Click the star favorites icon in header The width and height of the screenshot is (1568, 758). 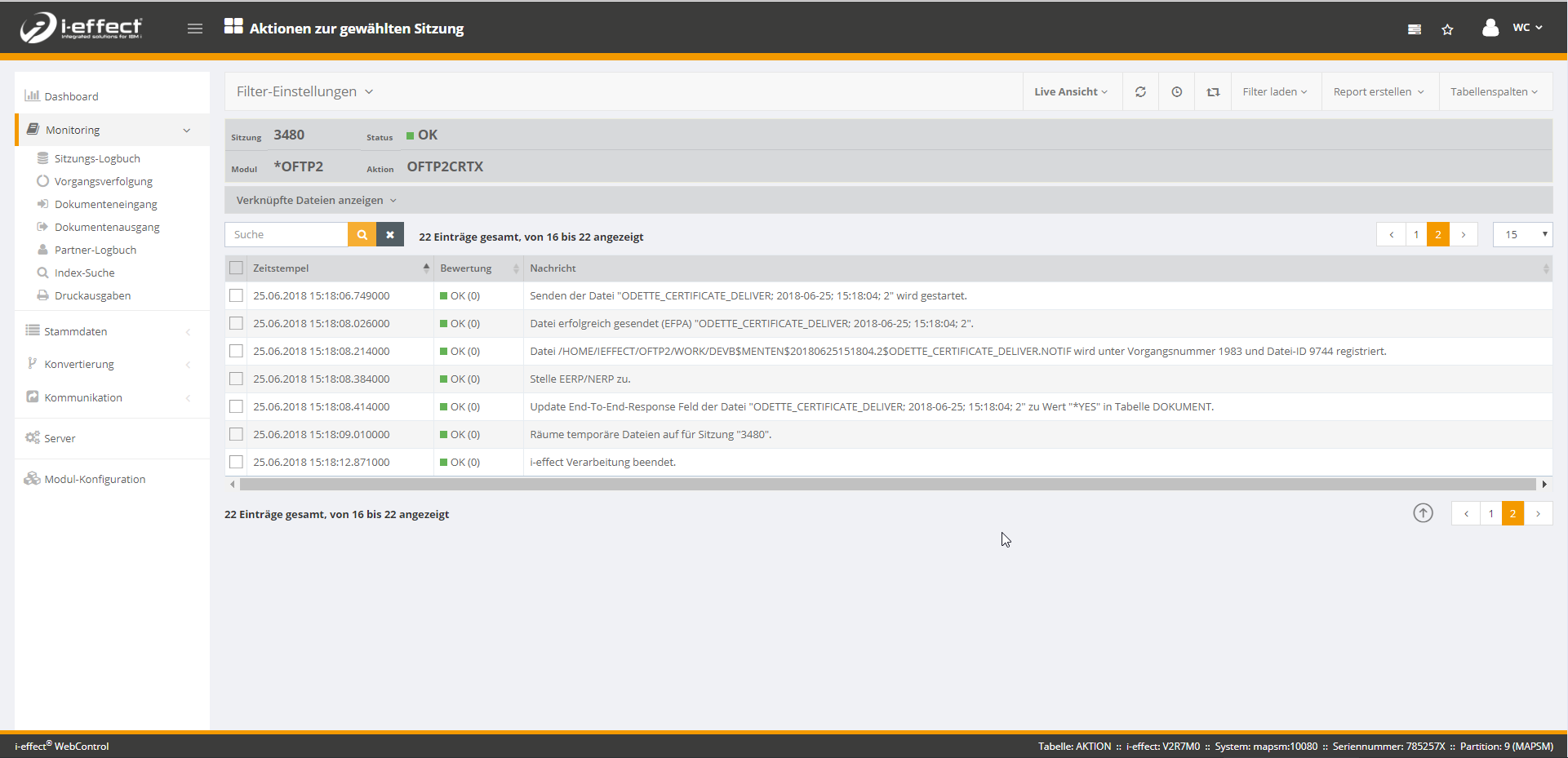tap(1447, 29)
